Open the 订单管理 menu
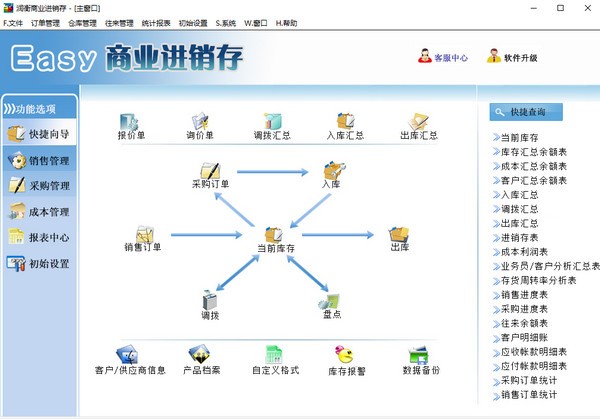Image resolution: width=600 pixels, height=419 pixels. tap(45, 23)
